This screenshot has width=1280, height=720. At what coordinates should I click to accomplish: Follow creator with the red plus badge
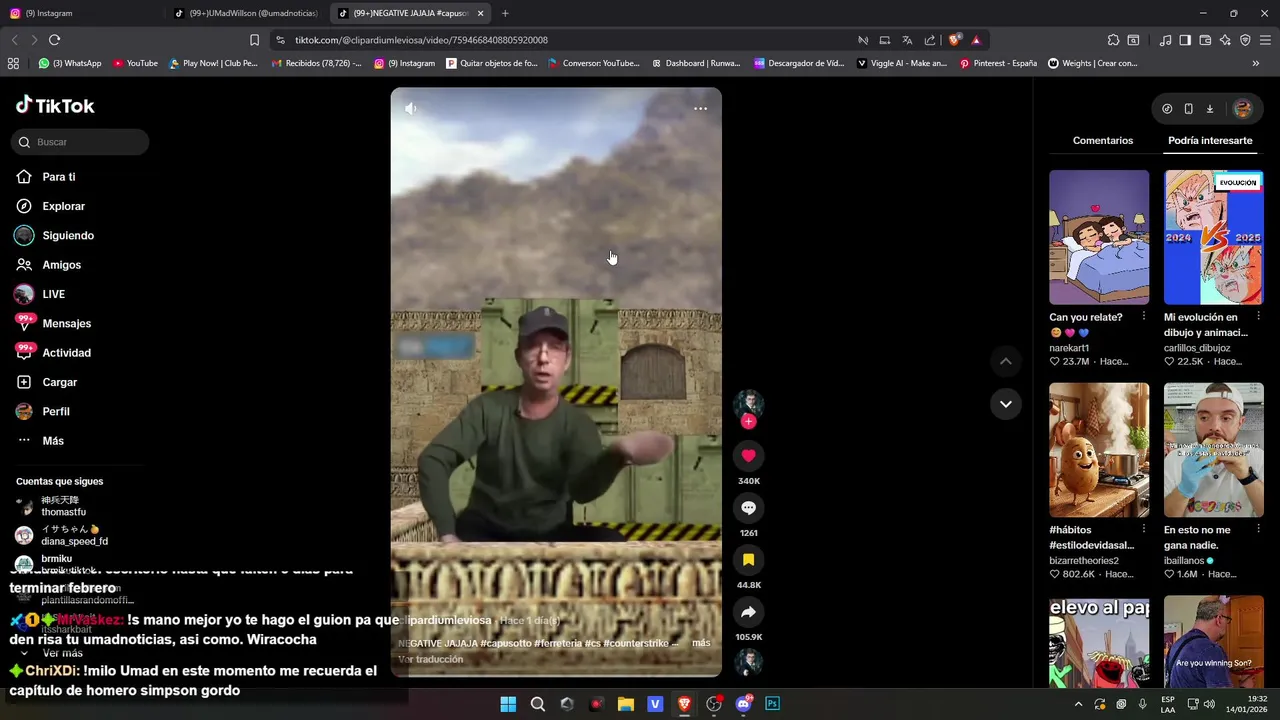[748, 422]
